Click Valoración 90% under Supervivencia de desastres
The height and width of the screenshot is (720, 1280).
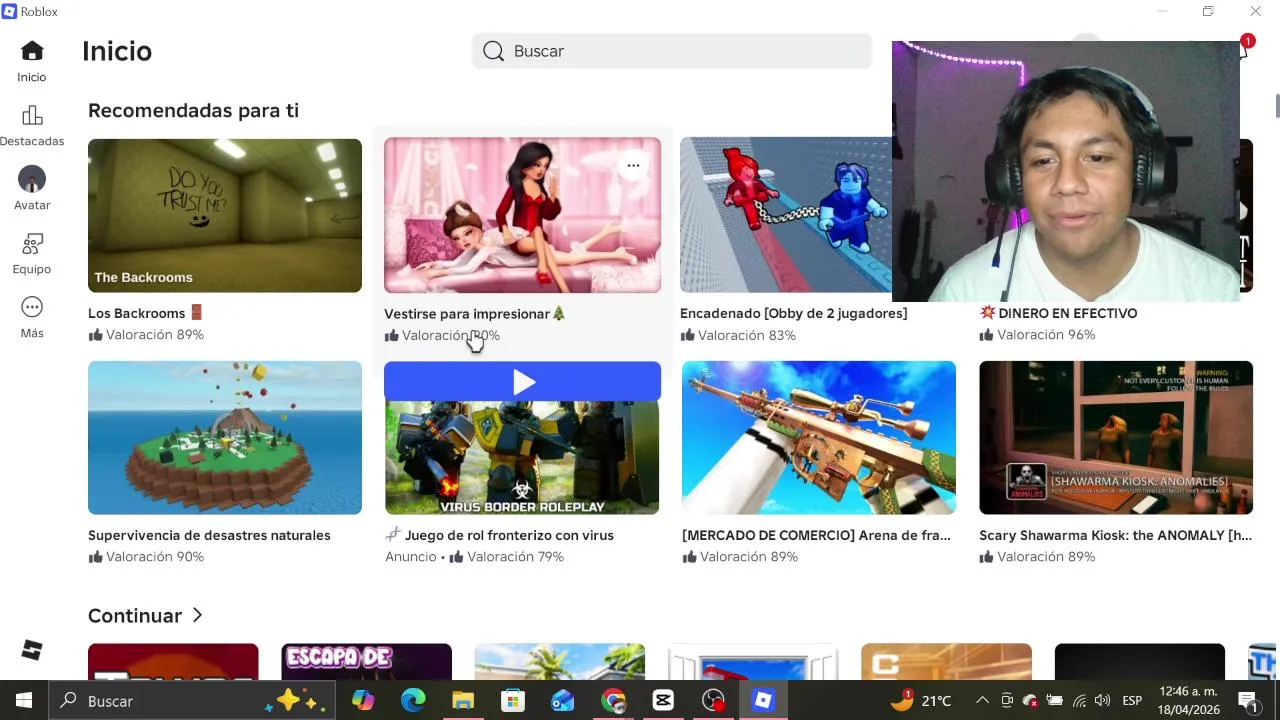pyautogui.click(x=146, y=557)
